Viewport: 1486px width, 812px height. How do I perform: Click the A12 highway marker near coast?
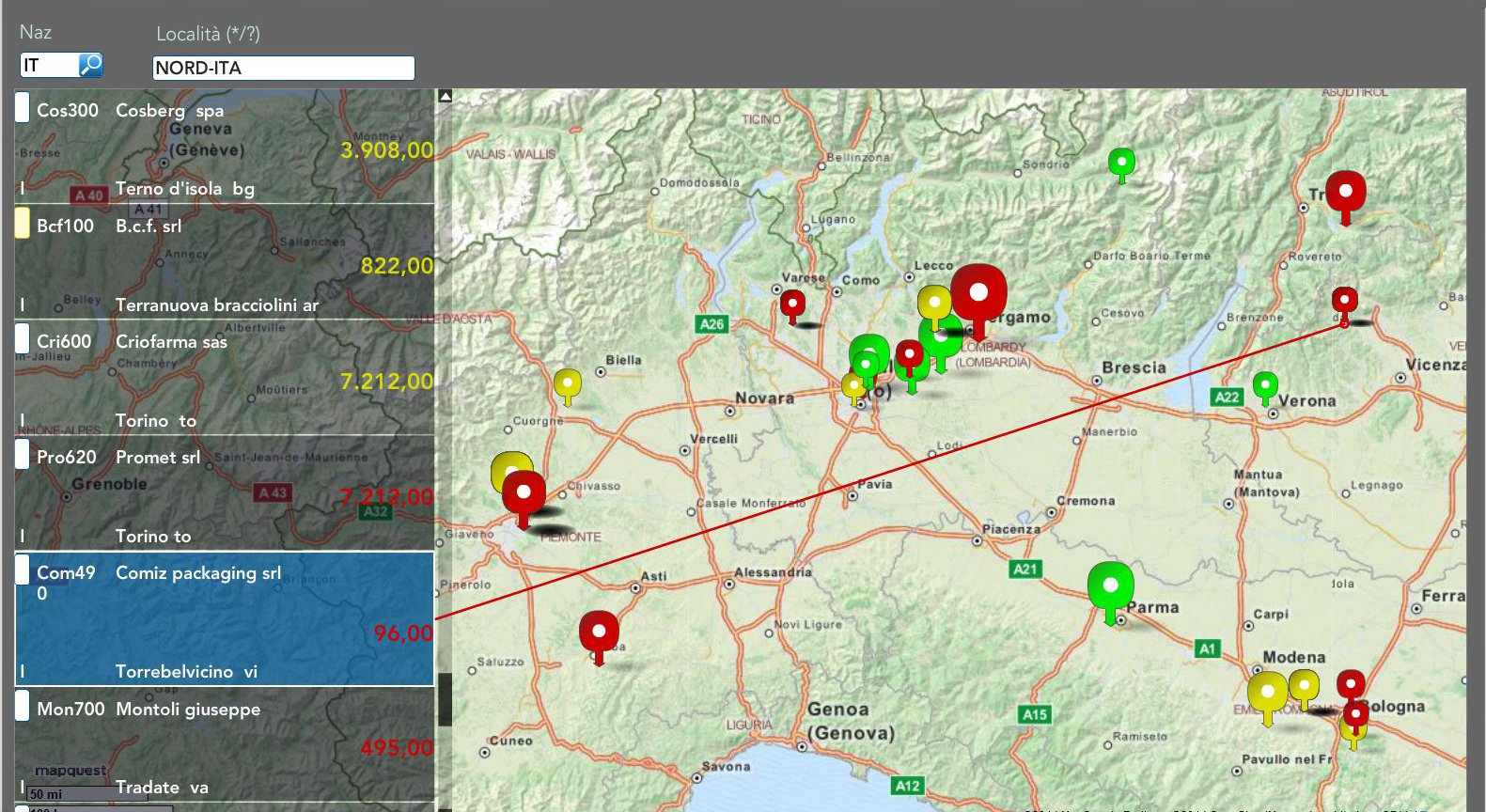[x=908, y=786]
